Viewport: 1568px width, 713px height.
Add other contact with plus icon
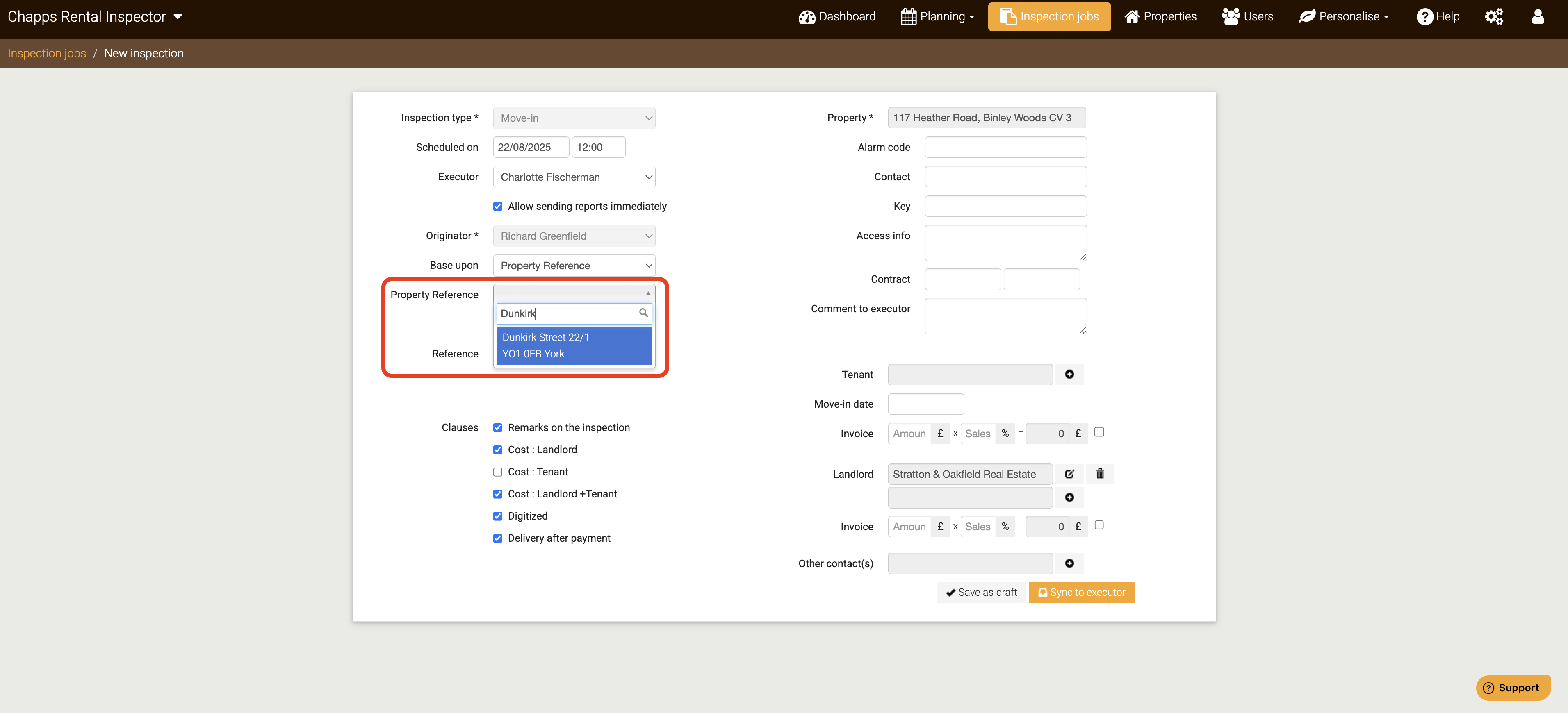(1069, 563)
